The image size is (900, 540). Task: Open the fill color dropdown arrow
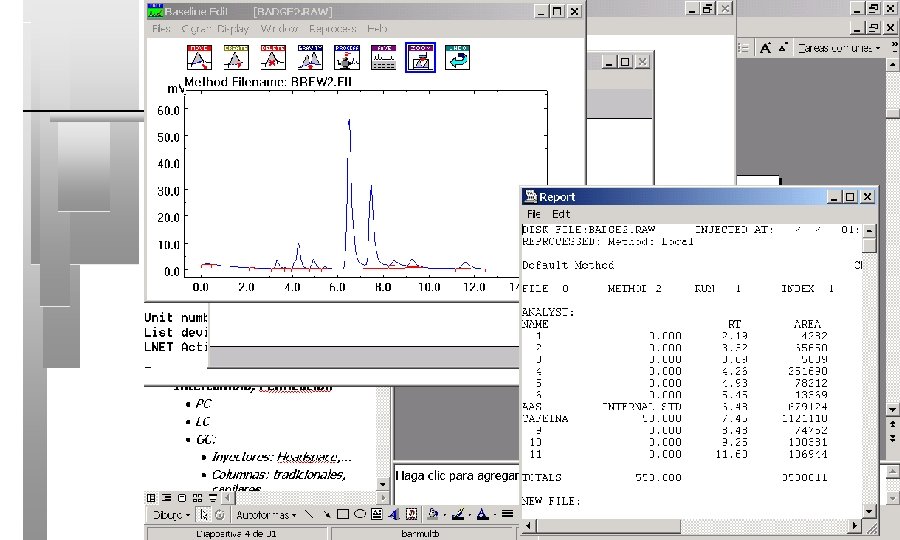(444, 515)
